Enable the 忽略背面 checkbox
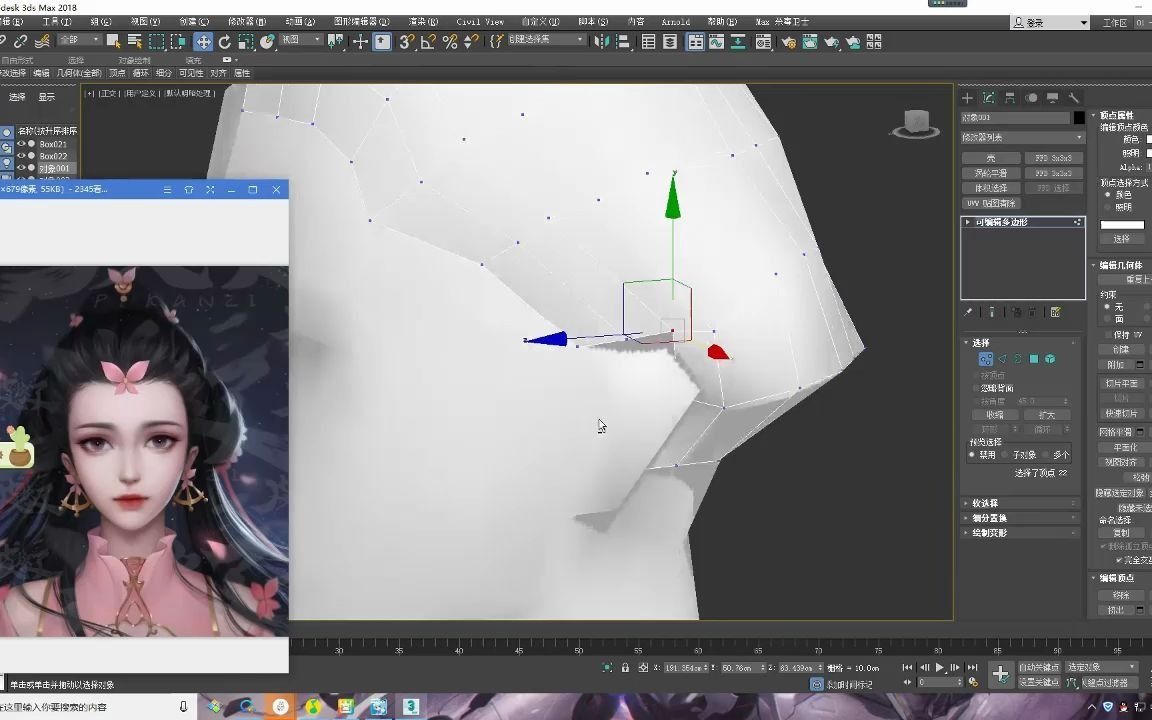The width and height of the screenshot is (1152, 720). 975,389
